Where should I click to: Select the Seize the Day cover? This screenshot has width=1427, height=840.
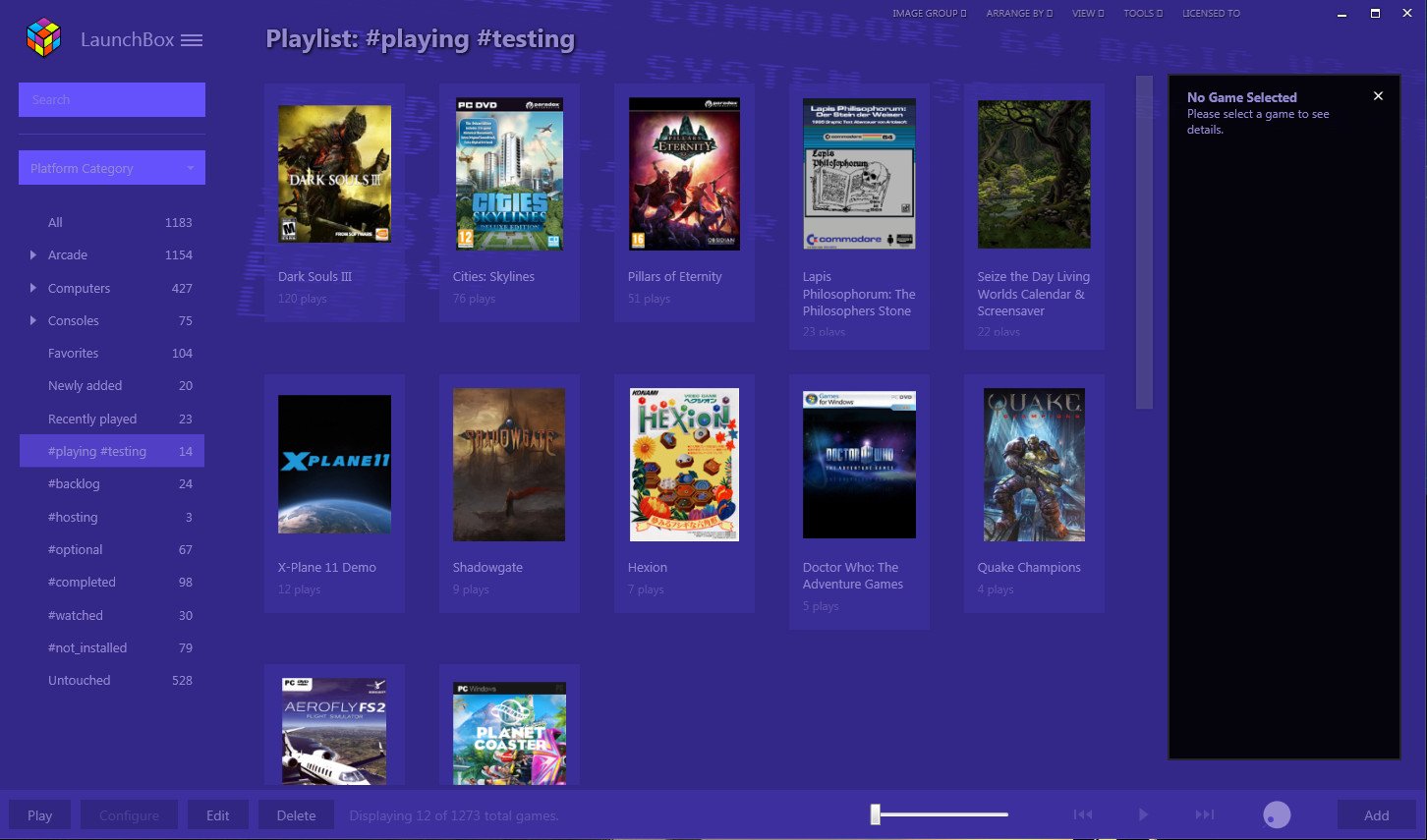[1034, 174]
